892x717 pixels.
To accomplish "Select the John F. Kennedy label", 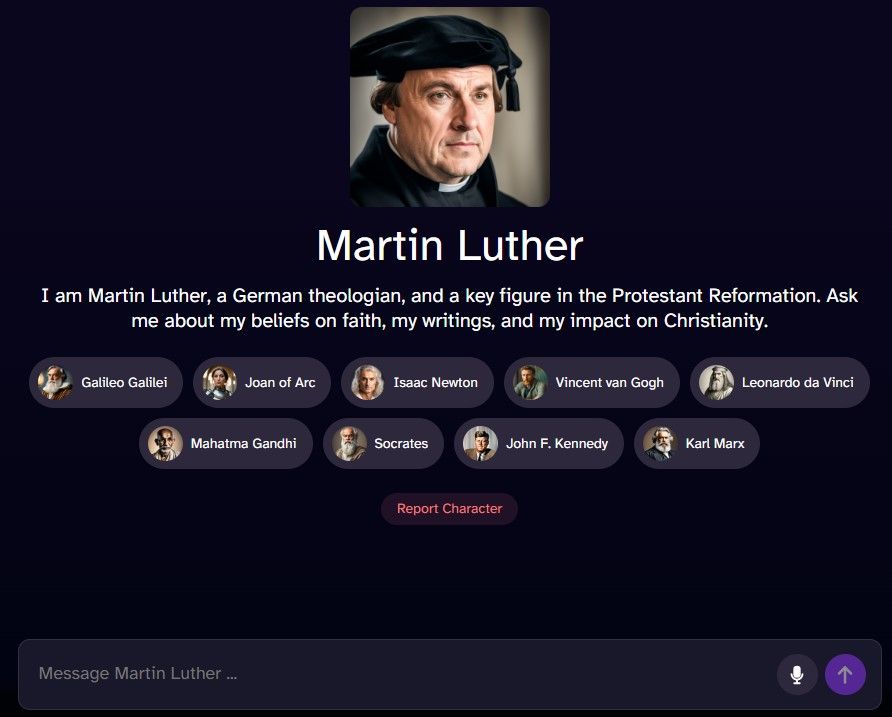I will (x=557, y=443).
